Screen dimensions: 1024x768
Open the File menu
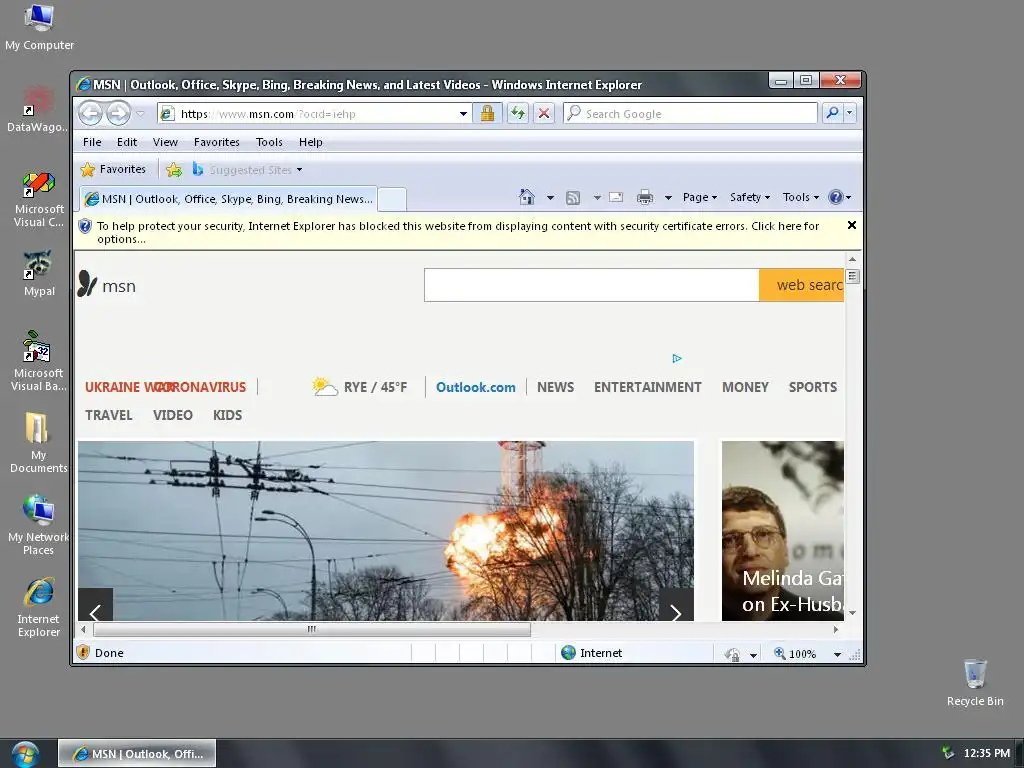click(x=92, y=142)
